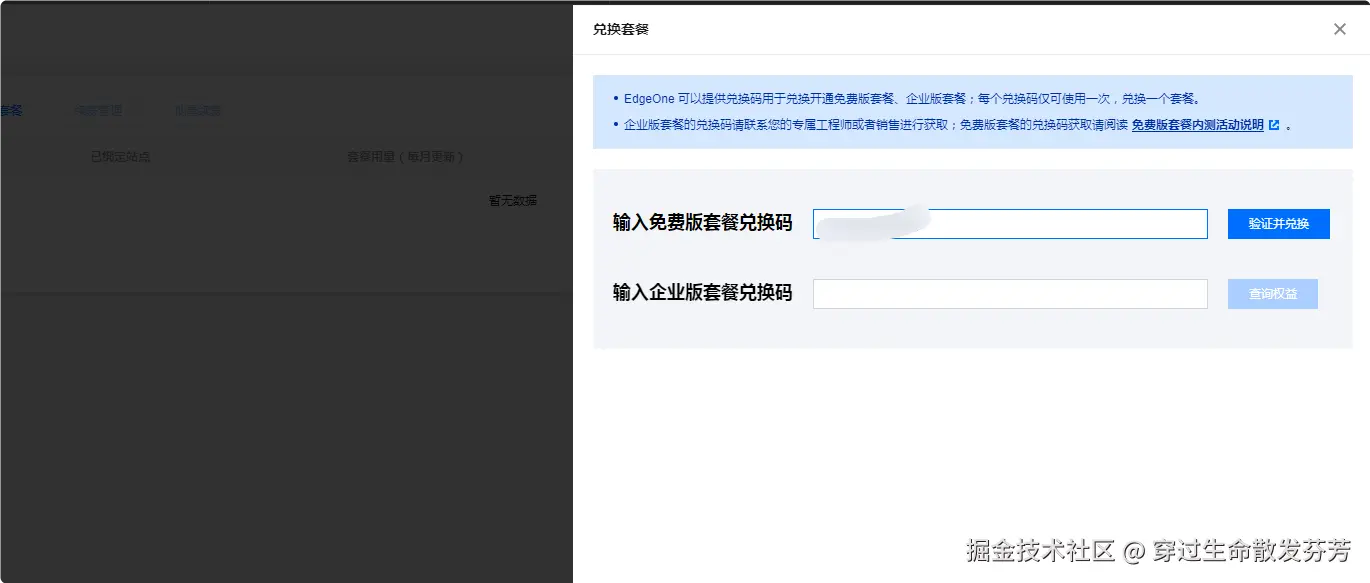The height and width of the screenshot is (583, 1370).
Task: Click the 验证并兑换 button
Action: point(1278,223)
